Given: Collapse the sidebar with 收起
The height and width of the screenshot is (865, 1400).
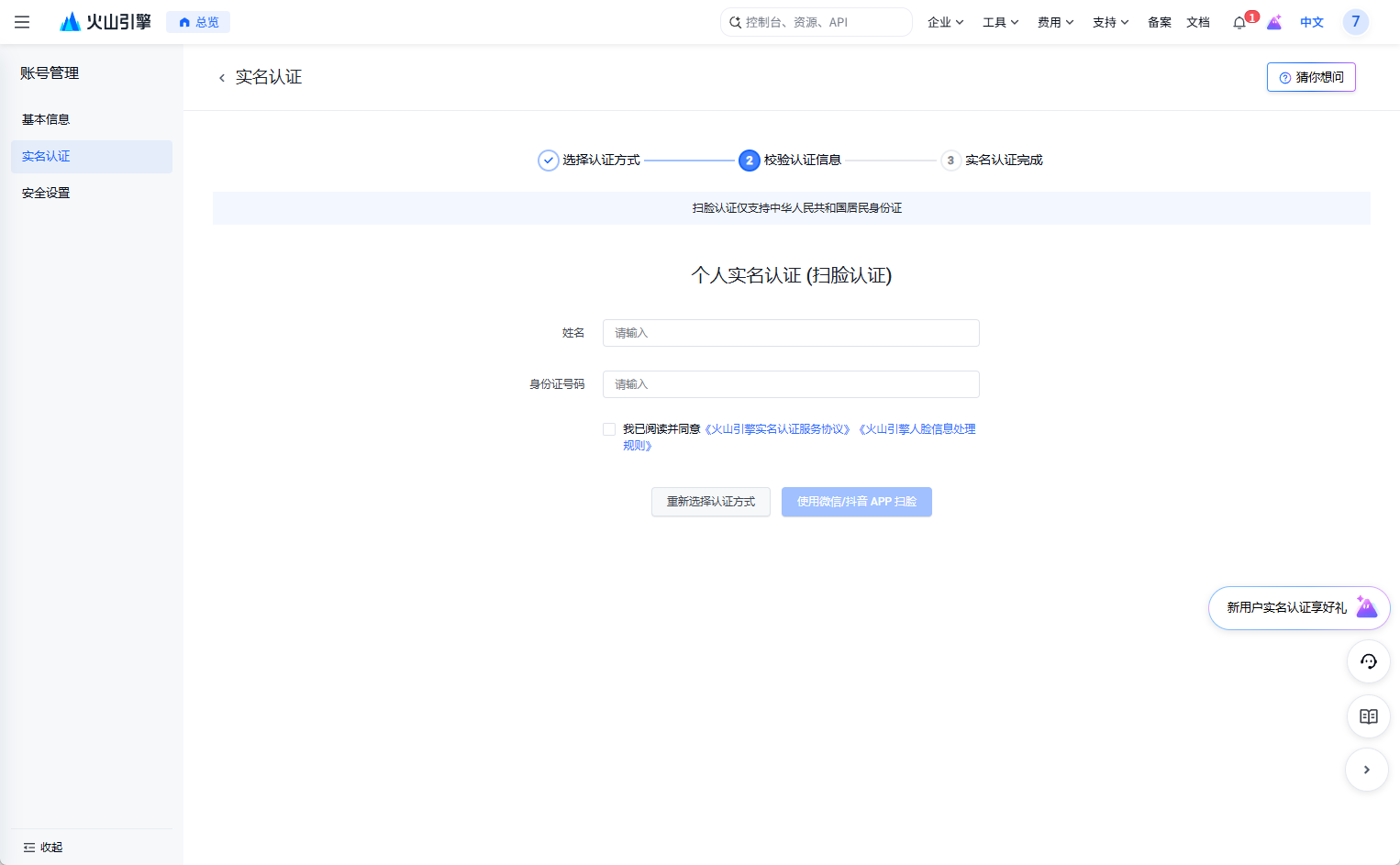Looking at the screenshot, I should 43,848.
